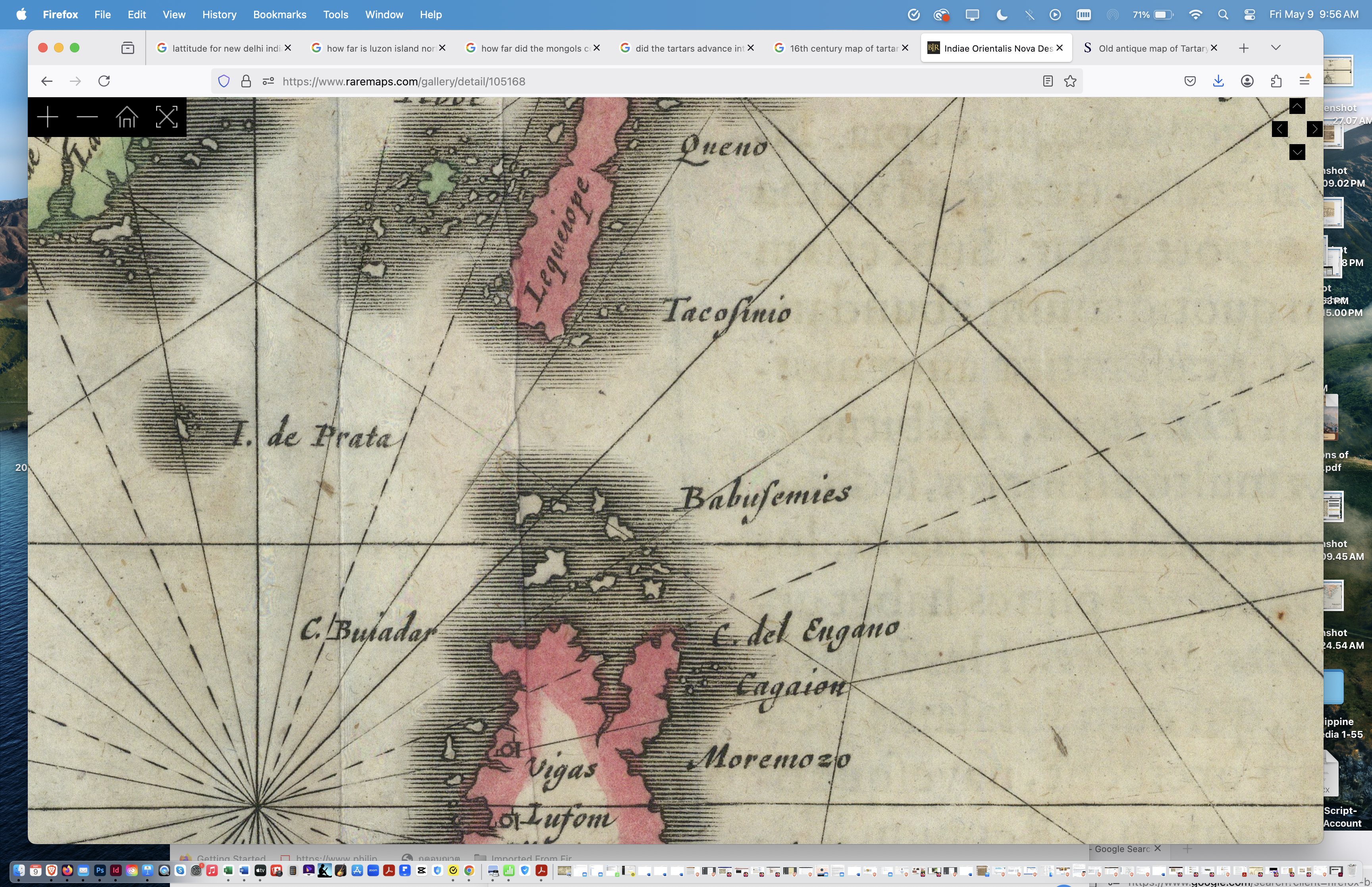
Task: Open the Window menu
Action: (x=384, y=14)
